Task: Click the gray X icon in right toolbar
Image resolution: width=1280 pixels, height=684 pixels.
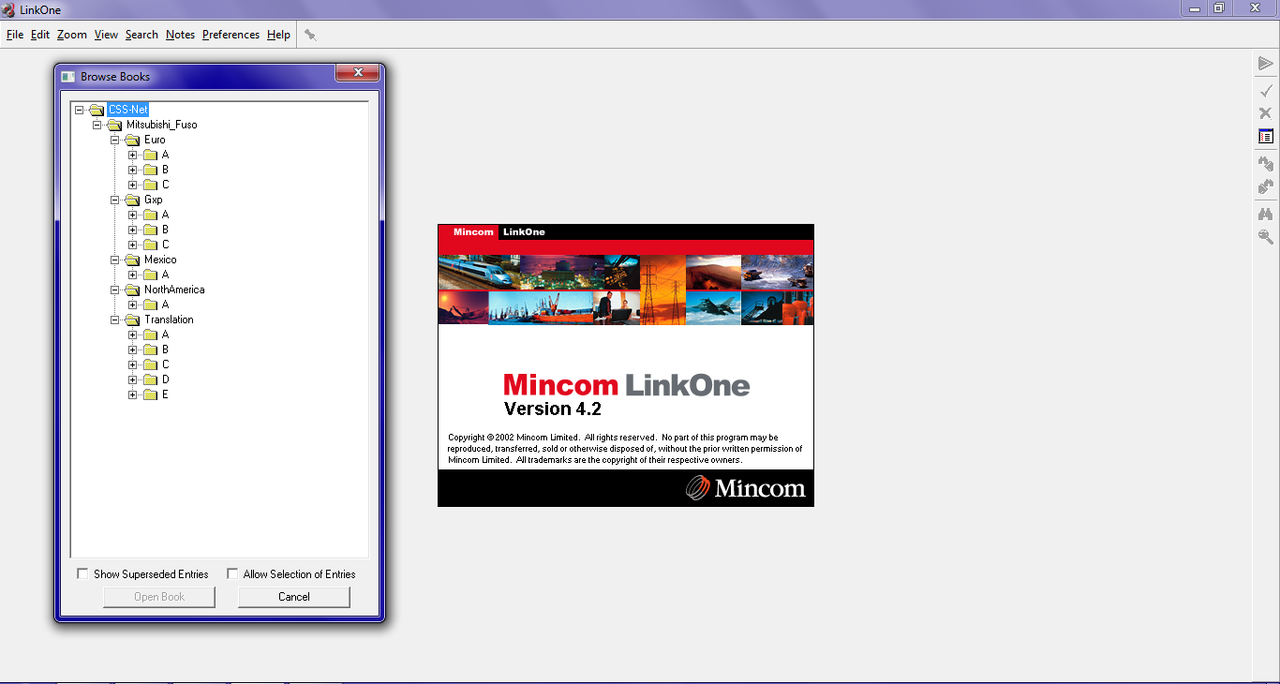Action: point(1265,113)
